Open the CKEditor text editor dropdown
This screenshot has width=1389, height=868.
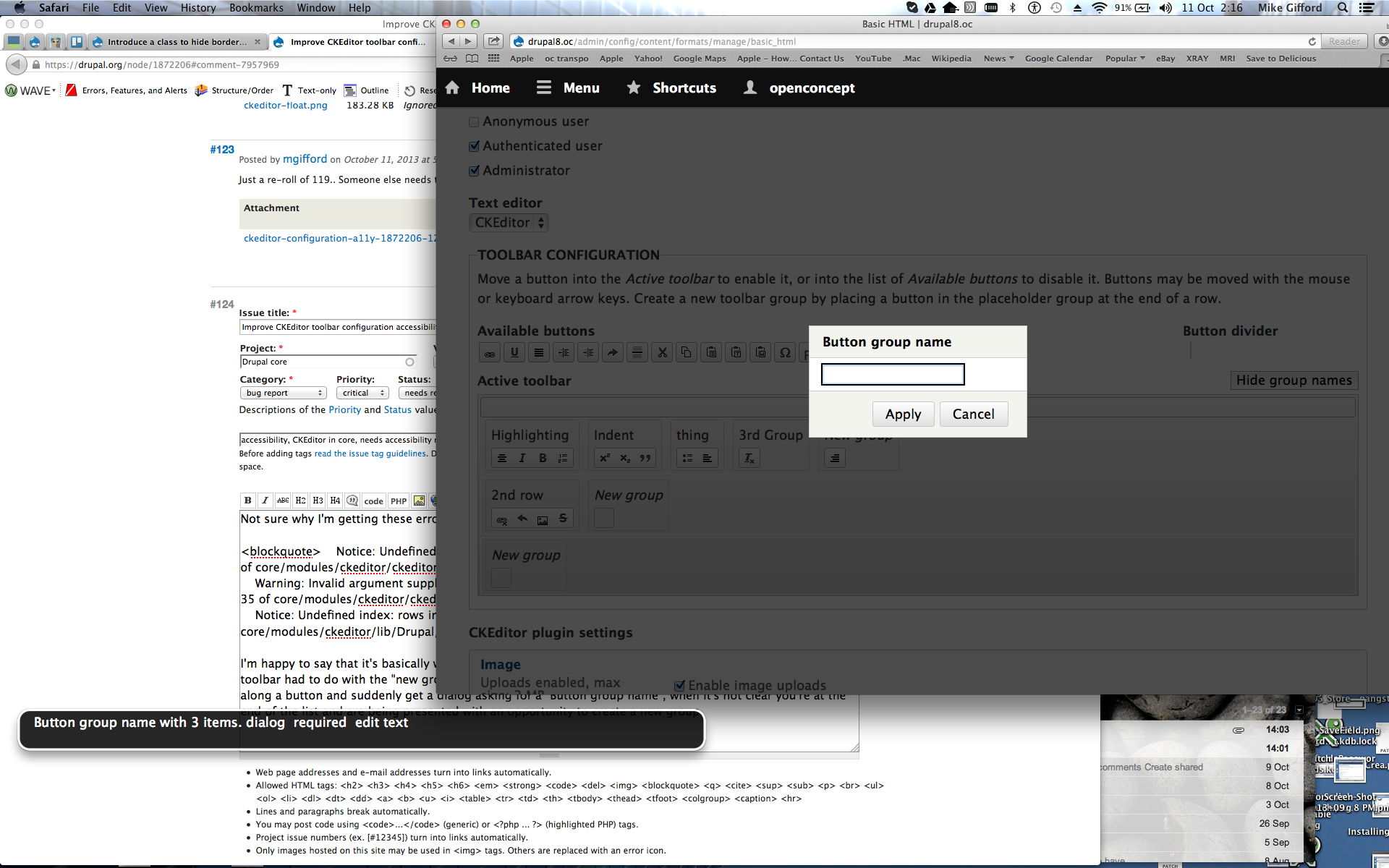(509, 223)
